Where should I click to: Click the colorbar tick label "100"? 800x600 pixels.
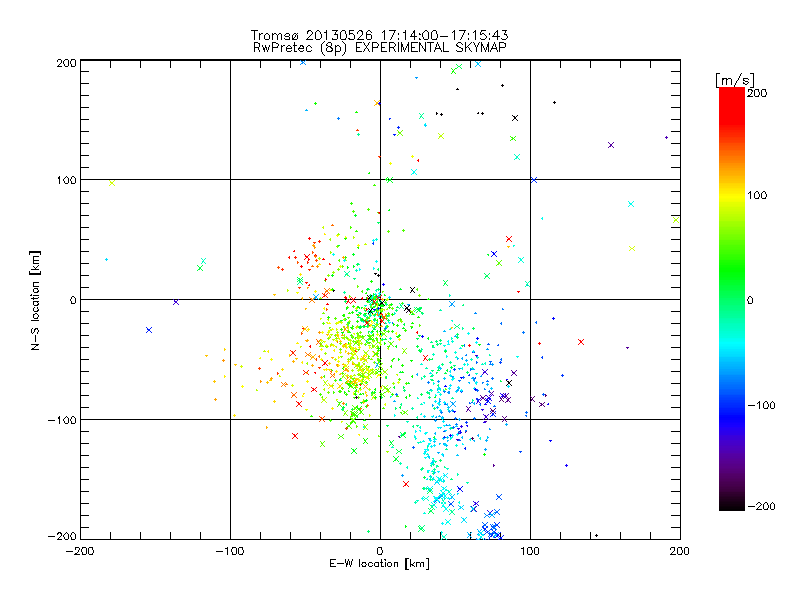click(757, 195)
